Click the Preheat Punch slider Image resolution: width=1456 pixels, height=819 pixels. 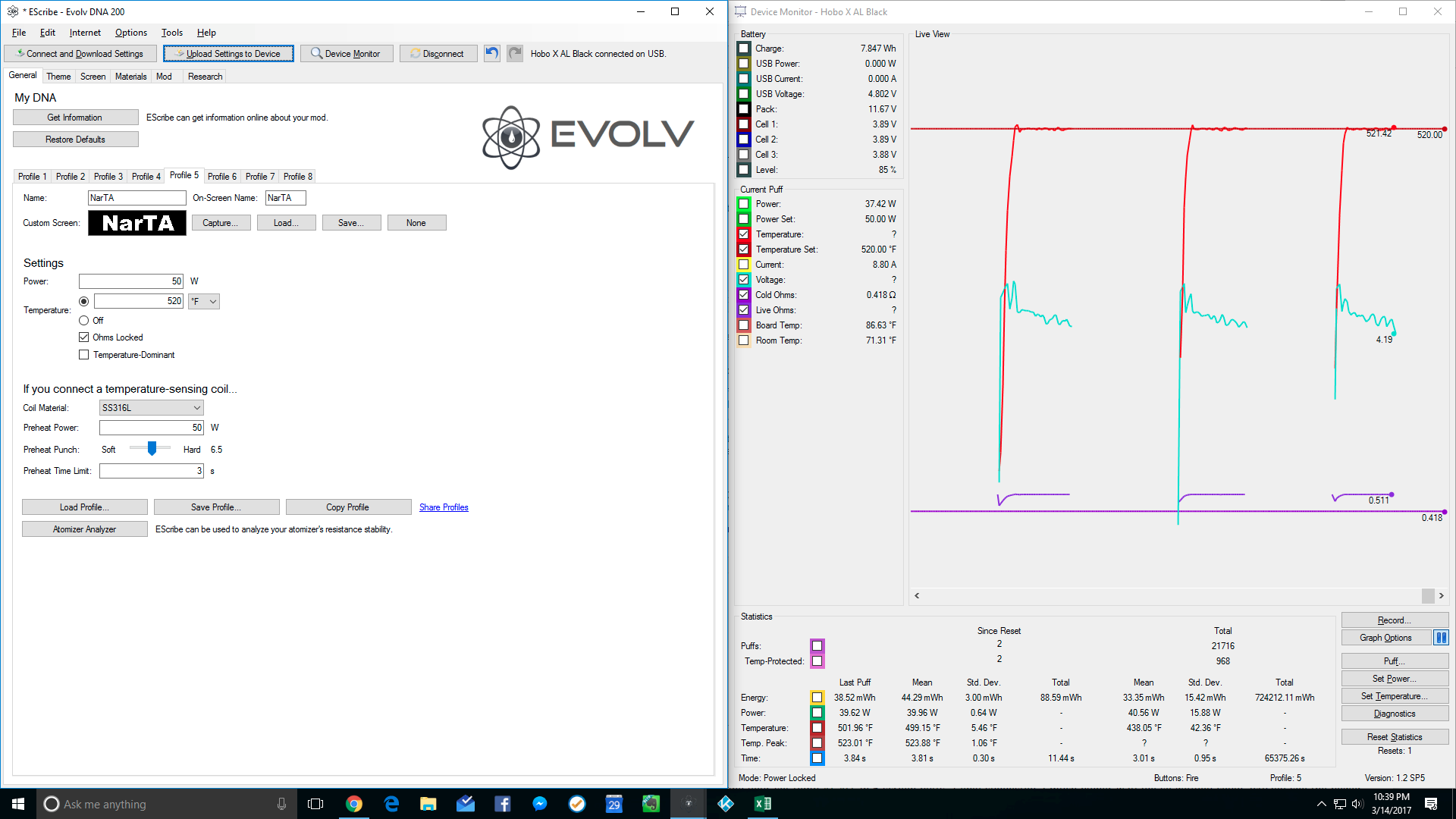(x=152, y=449)
